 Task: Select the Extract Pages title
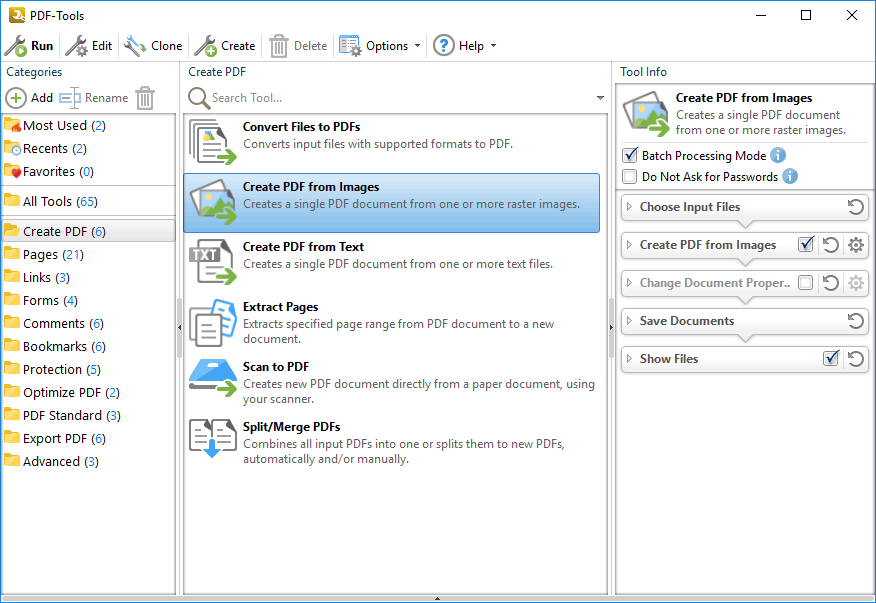280,307
